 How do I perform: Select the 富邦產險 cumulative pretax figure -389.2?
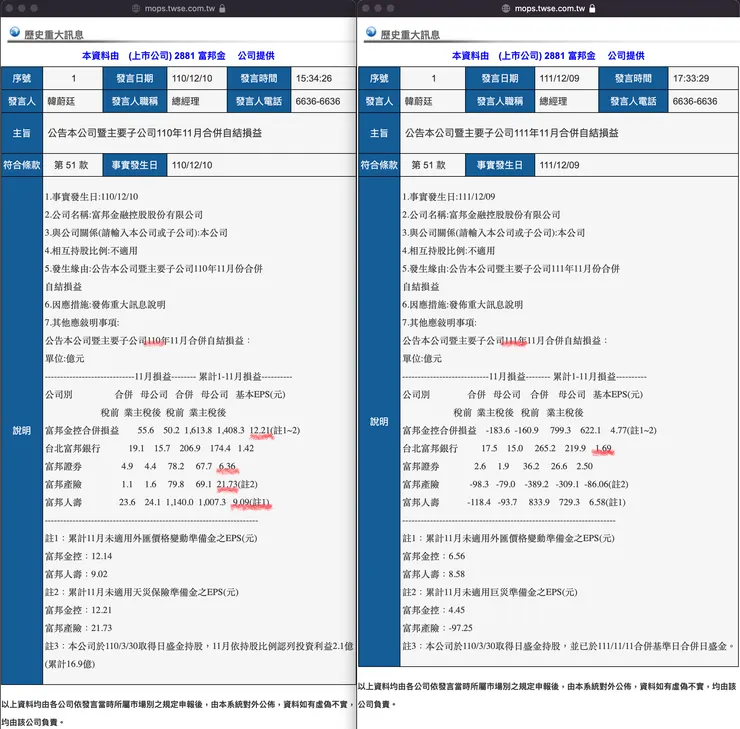click(537, 484)
